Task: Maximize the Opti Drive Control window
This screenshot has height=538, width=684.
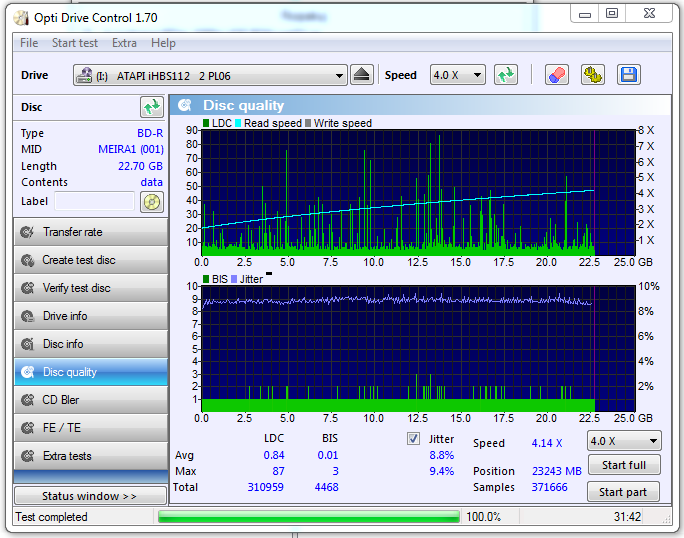Action: [x=612, y=14]
